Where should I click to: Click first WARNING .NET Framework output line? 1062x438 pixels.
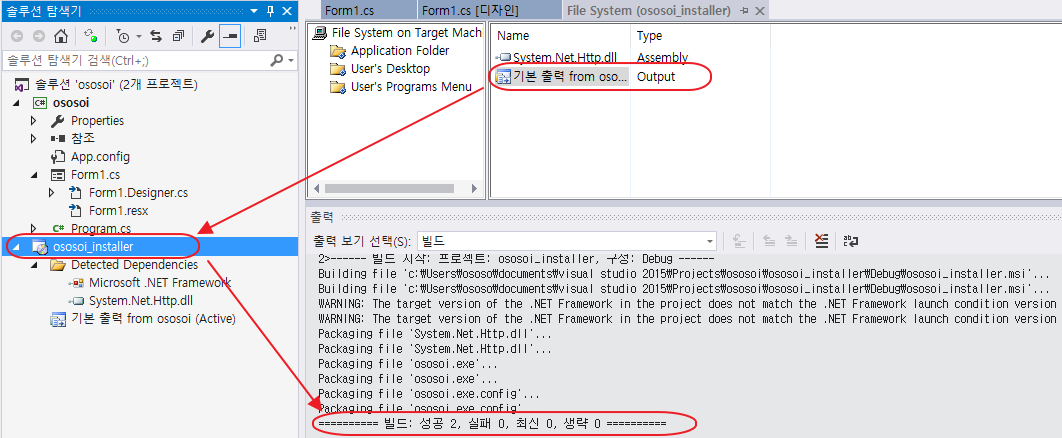(687, 304)
